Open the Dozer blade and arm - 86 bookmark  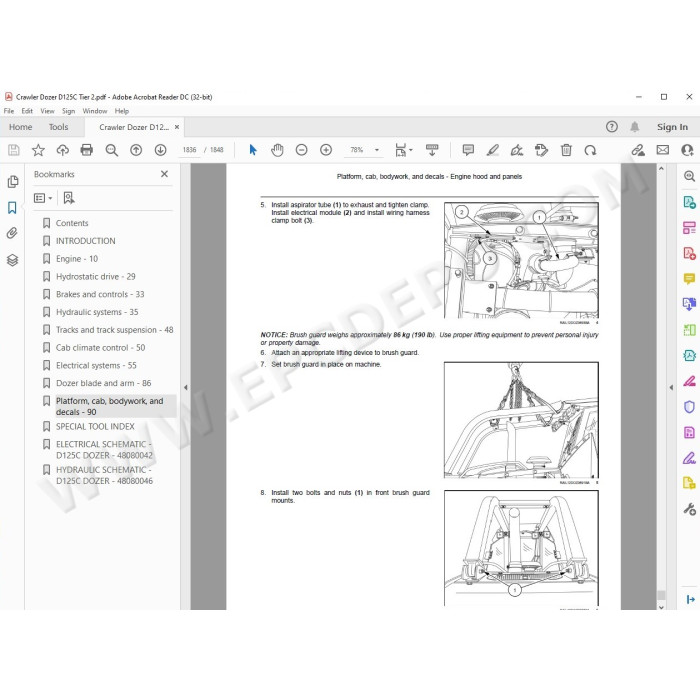(104, 383)
